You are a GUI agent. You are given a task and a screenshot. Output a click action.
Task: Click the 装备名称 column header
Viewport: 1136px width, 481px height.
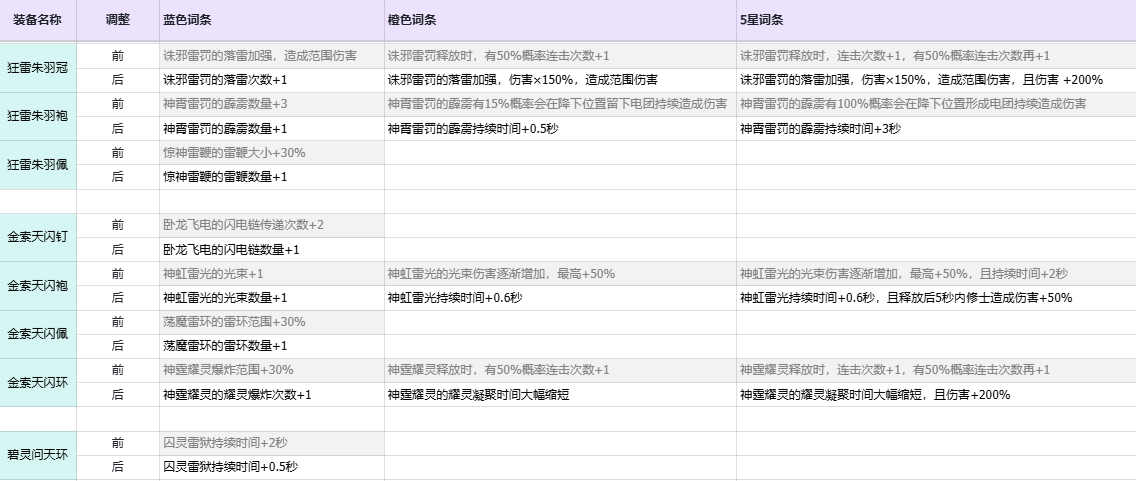[x=36, y=20]
